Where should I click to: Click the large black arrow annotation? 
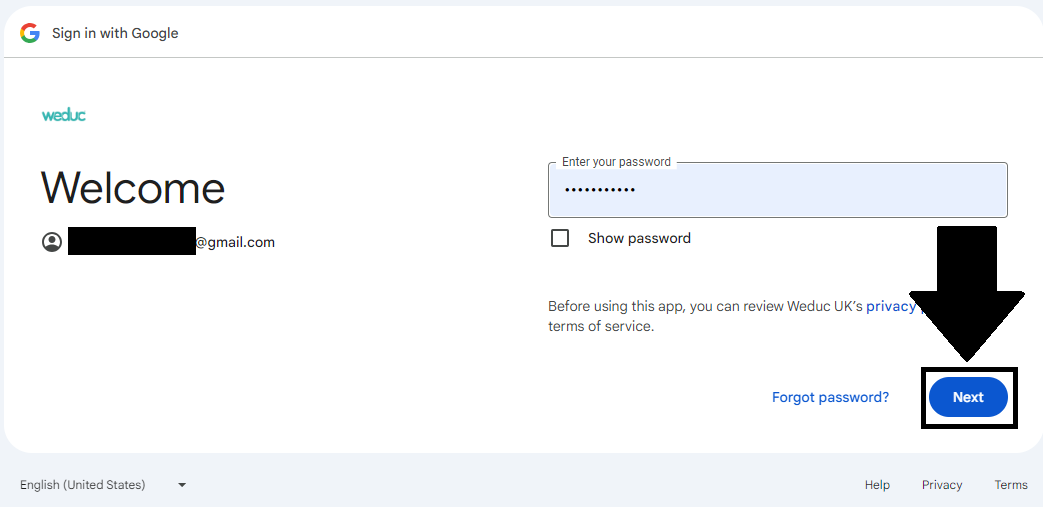(966, 290)
